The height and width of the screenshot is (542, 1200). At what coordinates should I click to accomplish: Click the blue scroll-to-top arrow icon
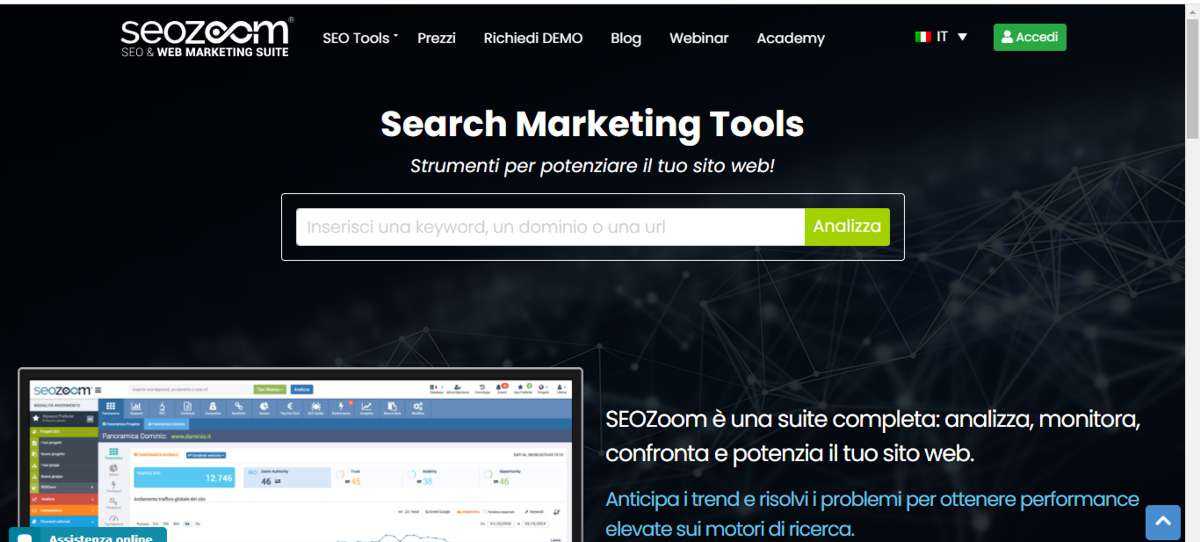(x=1162, y=522)
